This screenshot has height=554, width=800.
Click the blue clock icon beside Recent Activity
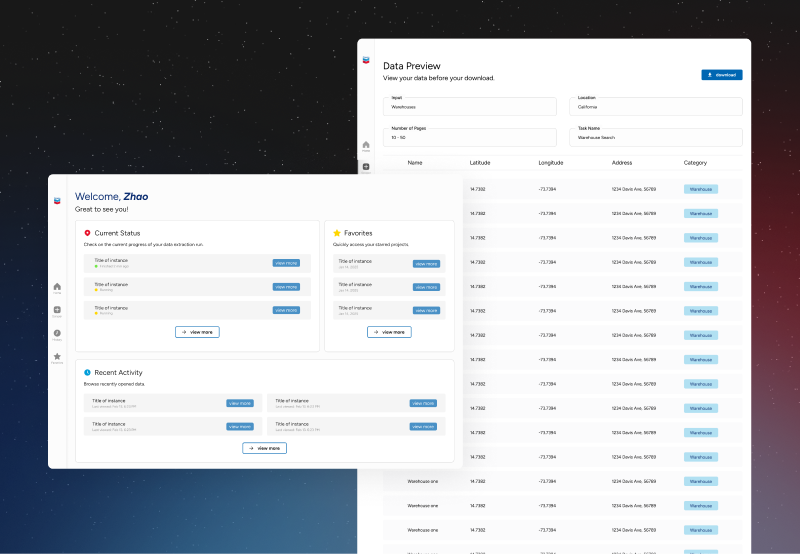pos(88,372)
